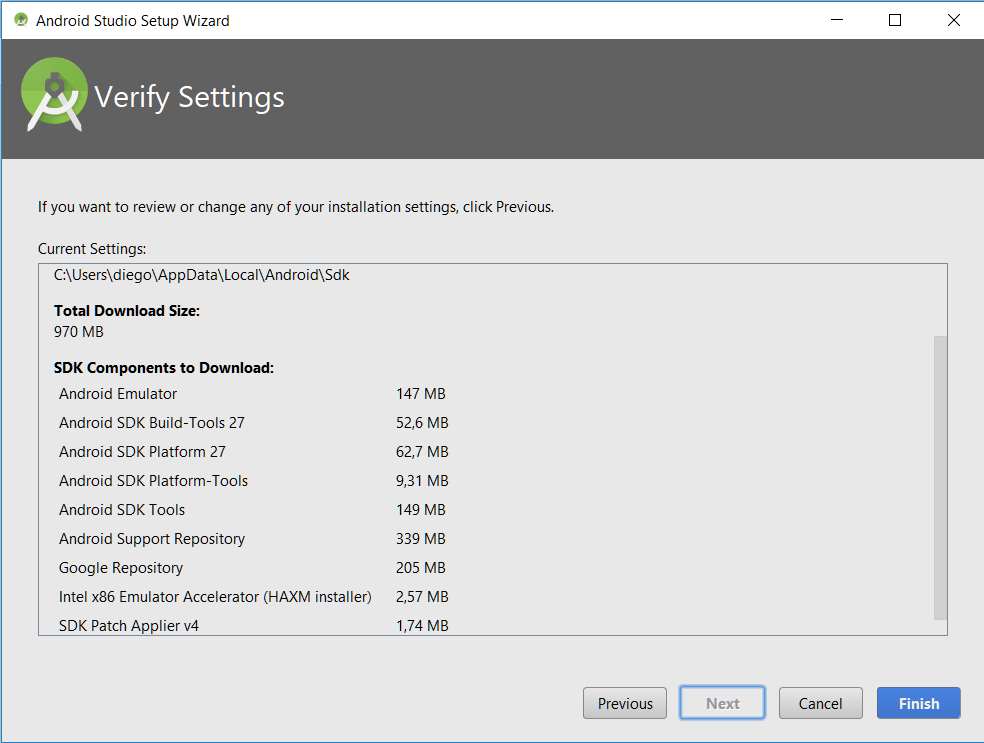Click the 149 MB size value
This screenshot has width=984, height=743.
point(420,510)
